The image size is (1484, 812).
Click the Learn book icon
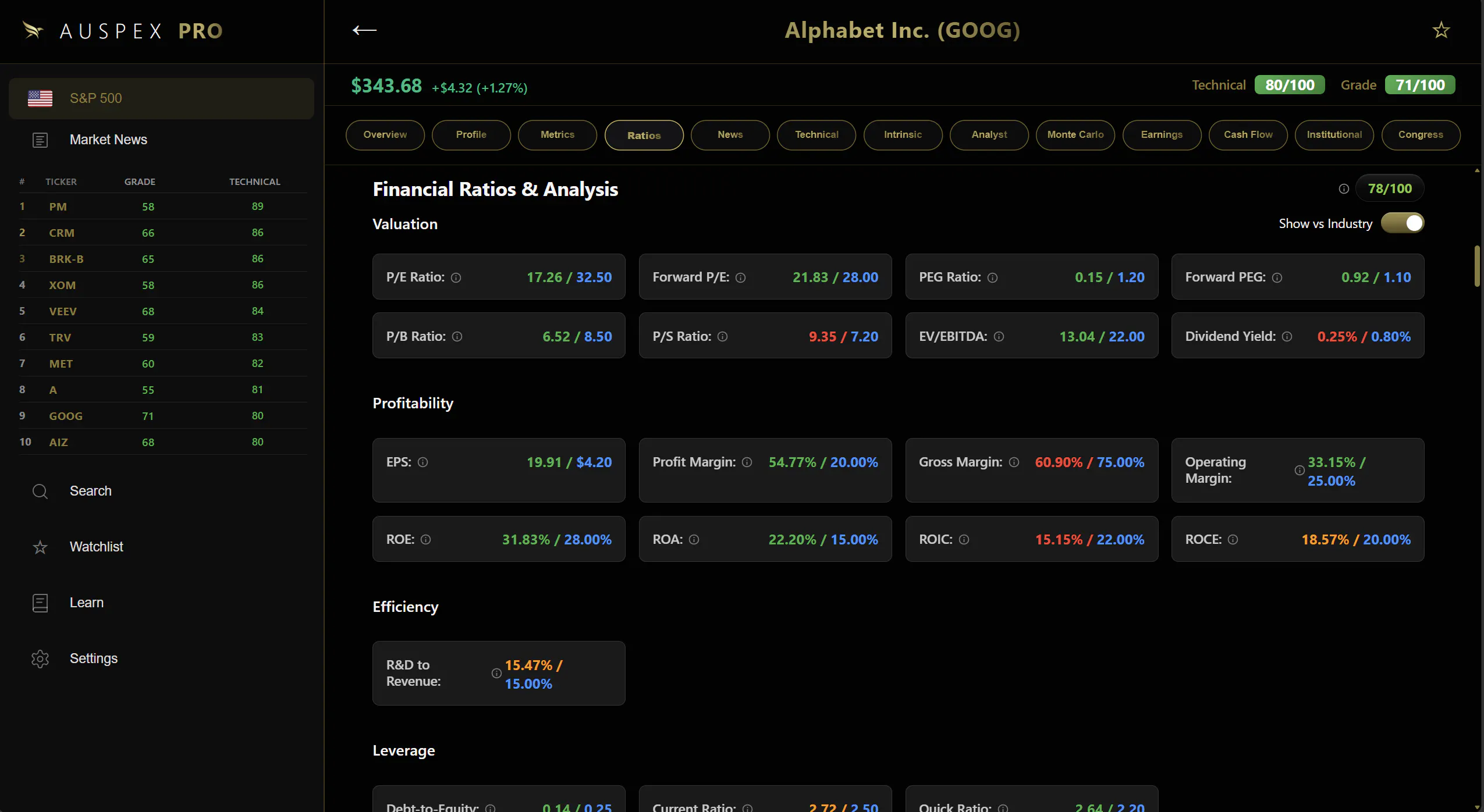(x=40, y=603)
